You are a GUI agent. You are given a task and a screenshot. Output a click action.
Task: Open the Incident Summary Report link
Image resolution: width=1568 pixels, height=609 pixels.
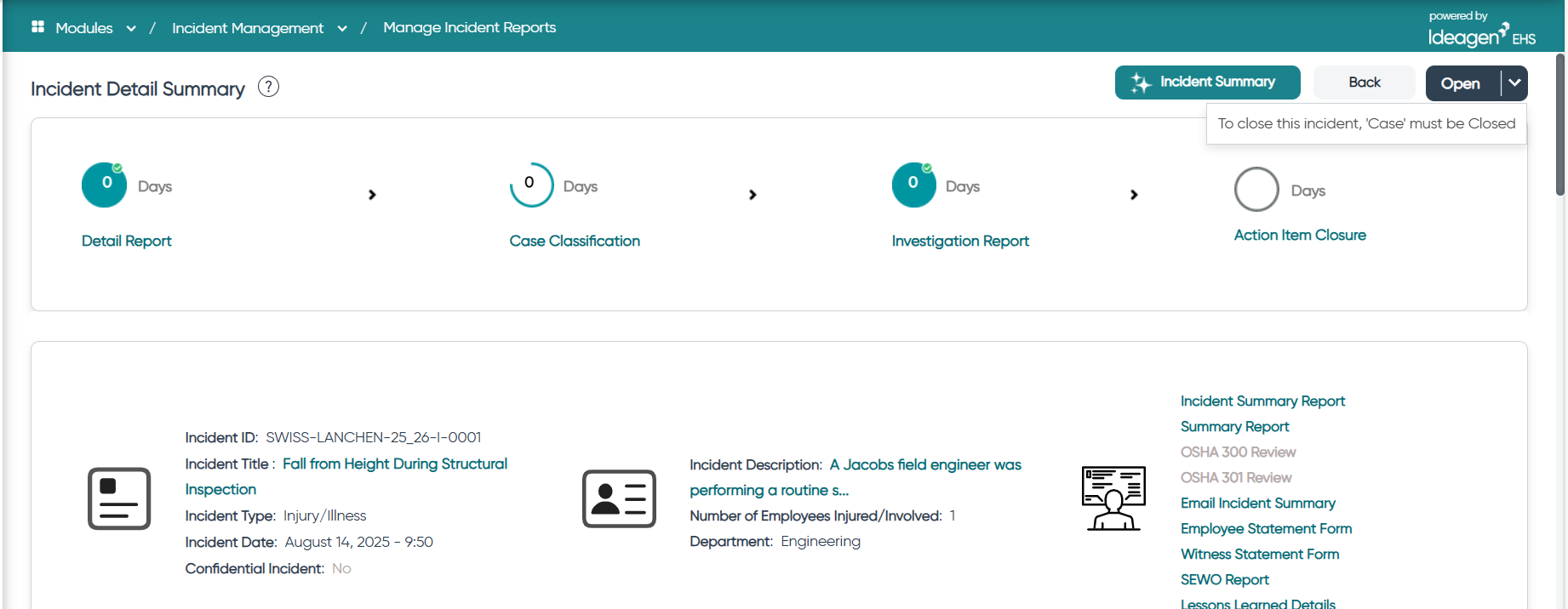(x=1262, y=401)
